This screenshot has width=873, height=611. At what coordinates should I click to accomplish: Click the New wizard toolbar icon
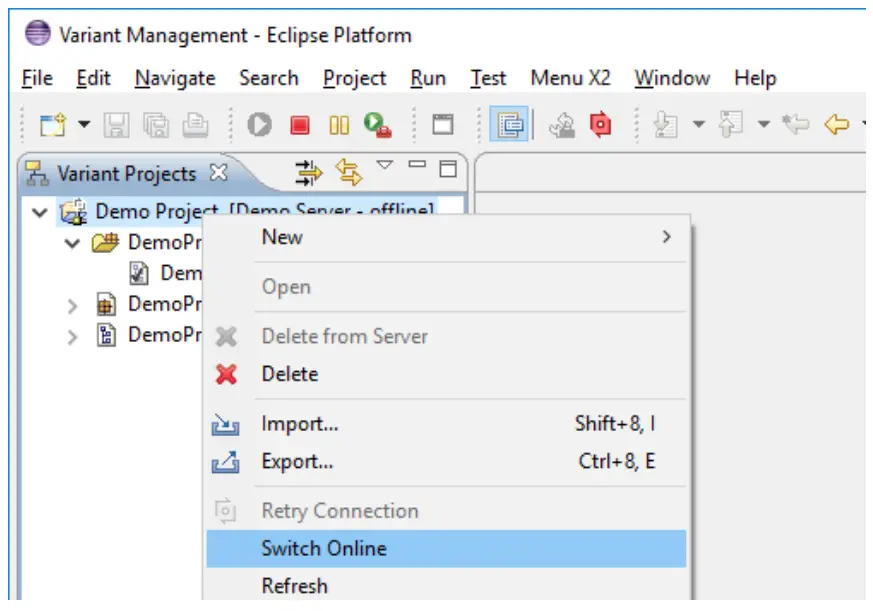pos(53,124)
